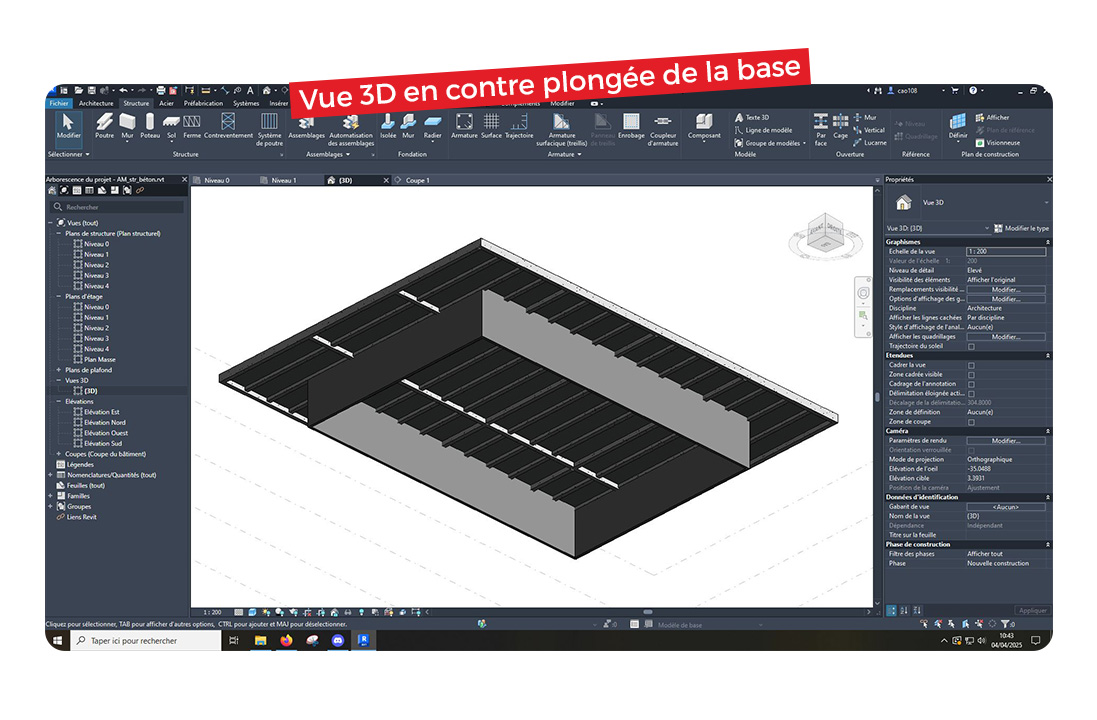Viewport: 1097px width, 720px height.
Task: Switch to the Niveau 1 view tab
Action: [284, 181]
